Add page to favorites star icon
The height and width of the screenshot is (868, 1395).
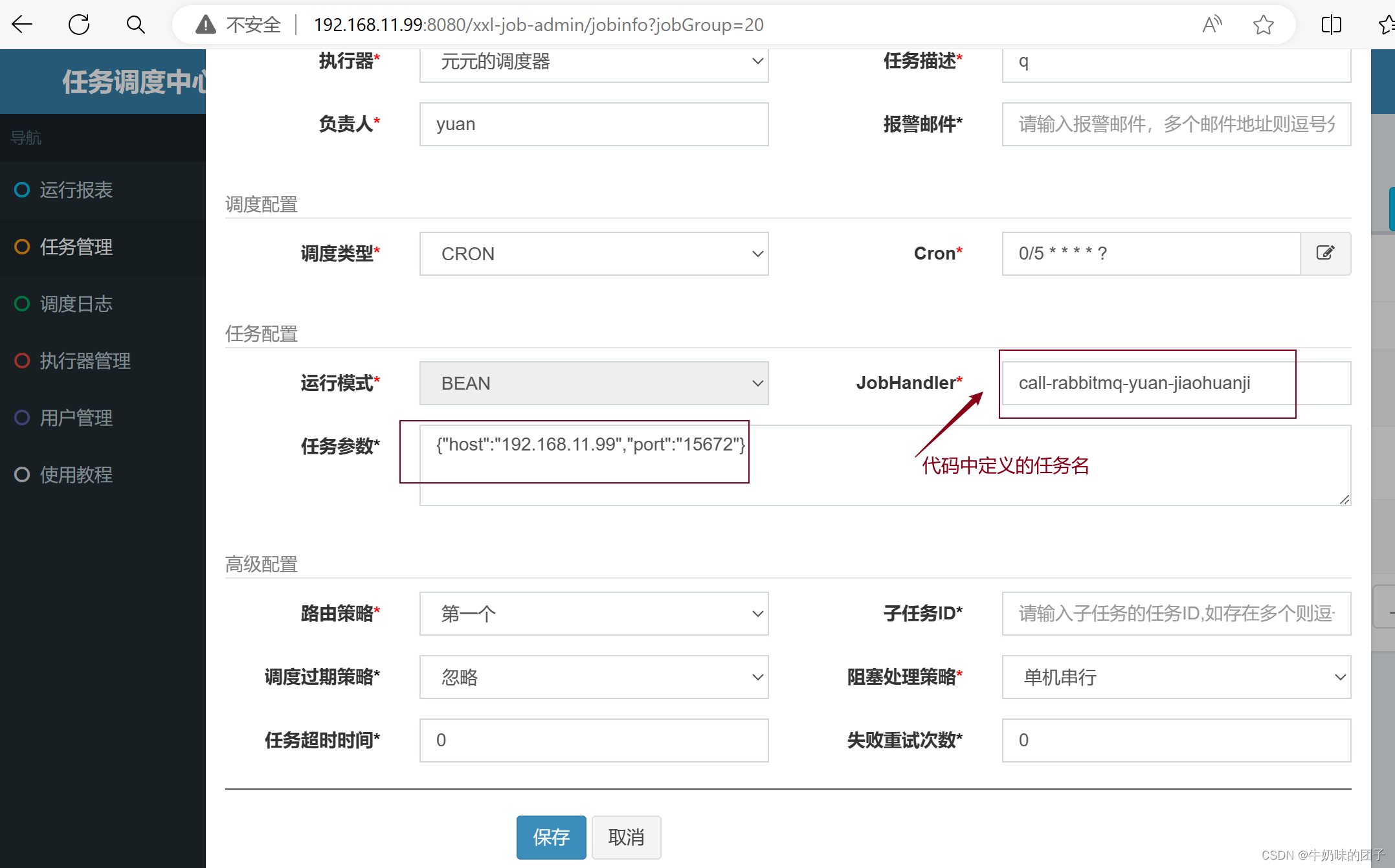click(x=1263, y=25)
